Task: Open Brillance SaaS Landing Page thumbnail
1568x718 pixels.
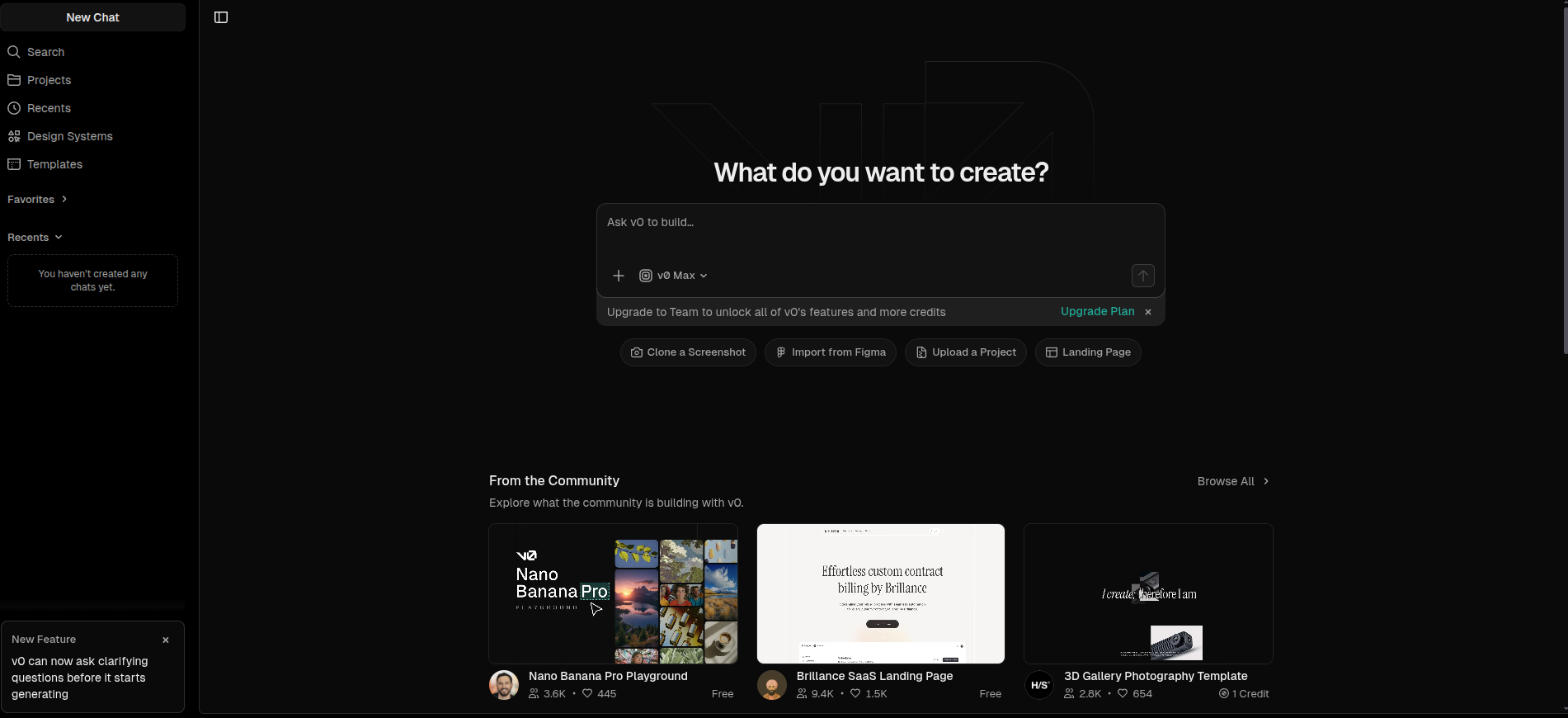Action: point(880,593)
